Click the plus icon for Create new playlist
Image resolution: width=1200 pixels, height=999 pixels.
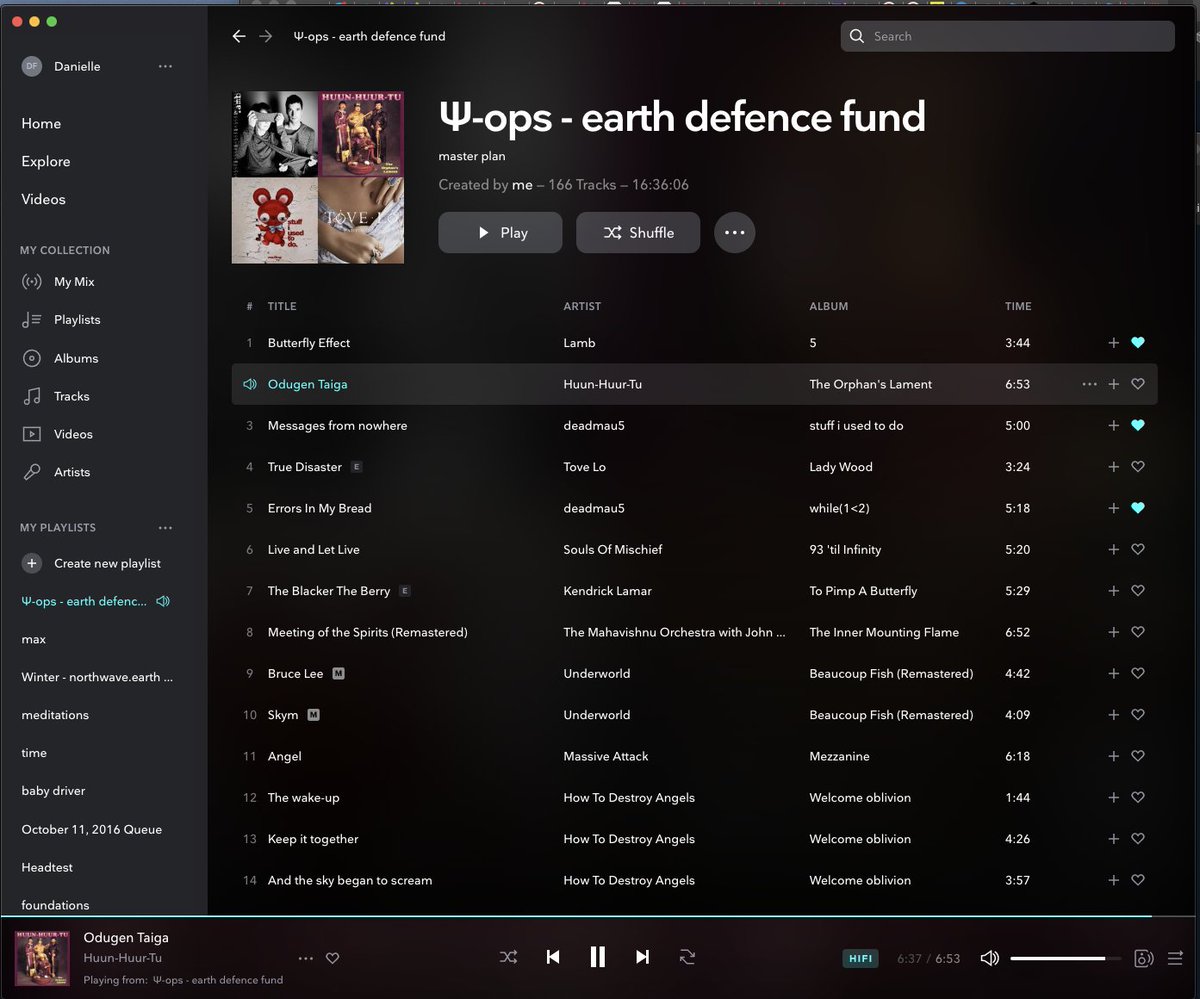click(32, 563)
